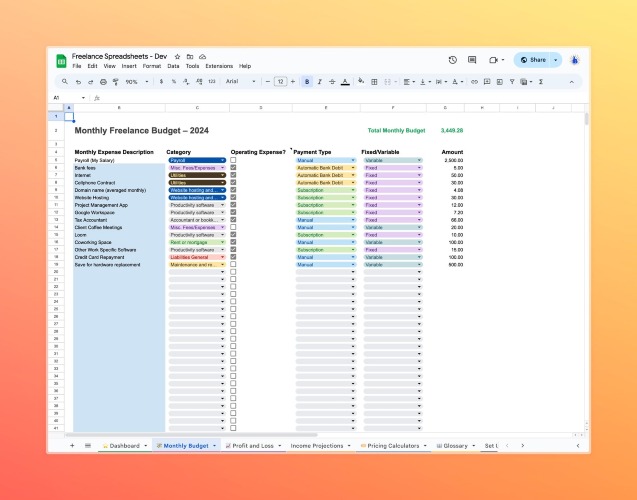
Task: Click the paint format roller icon
Action: click(116, 82)
